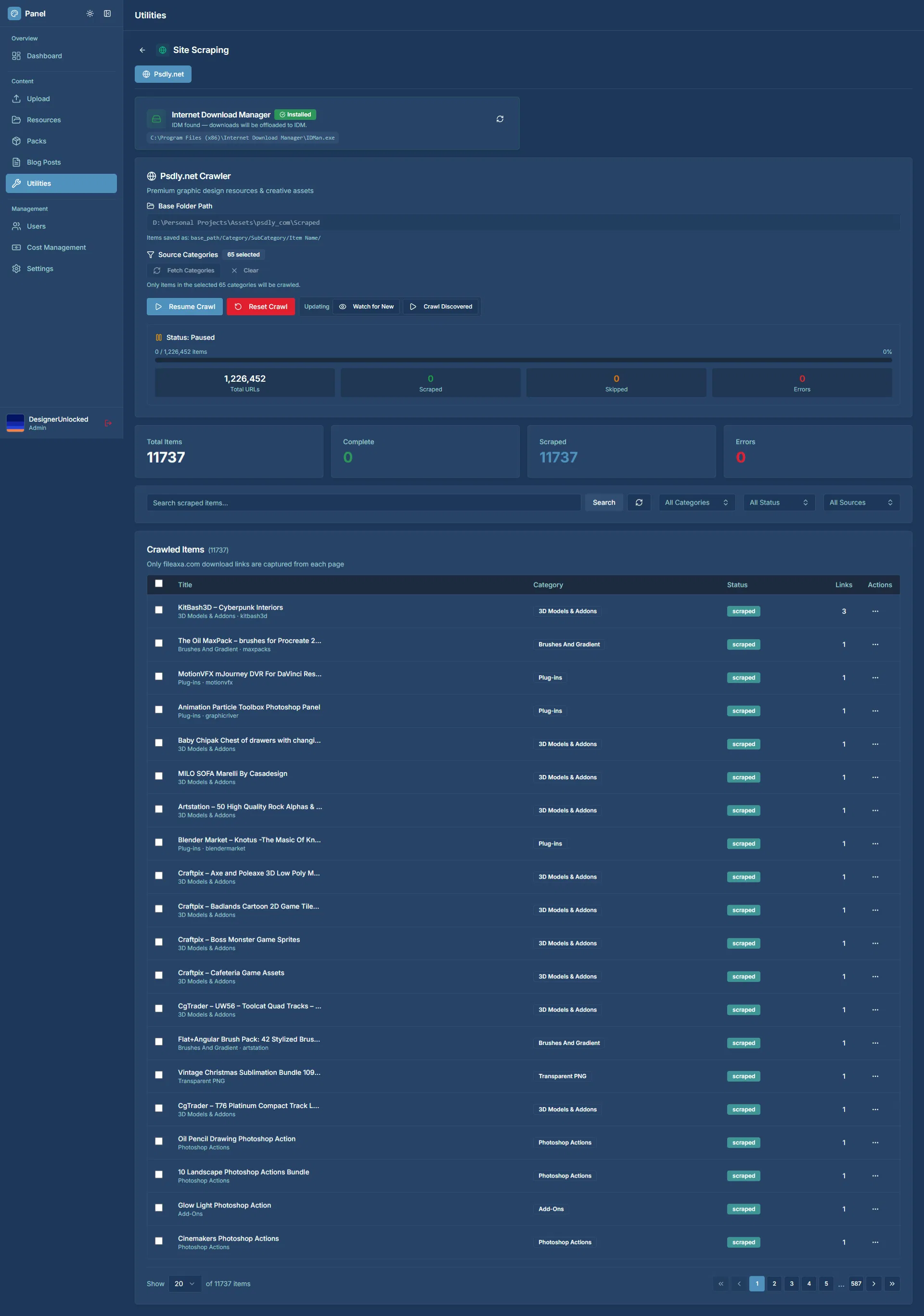Toggle light mode with the sun icon

coord(90,13)
